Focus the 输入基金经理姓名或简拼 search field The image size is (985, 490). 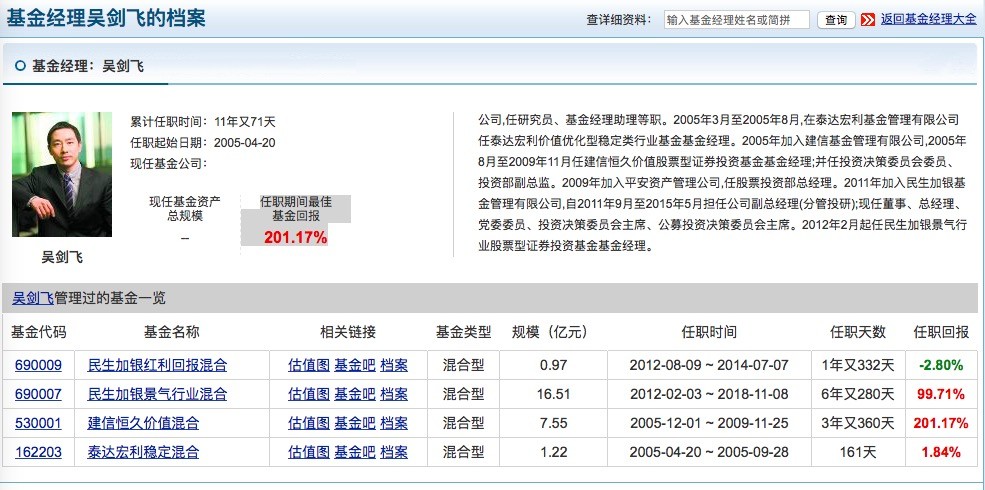coord(736,19)
